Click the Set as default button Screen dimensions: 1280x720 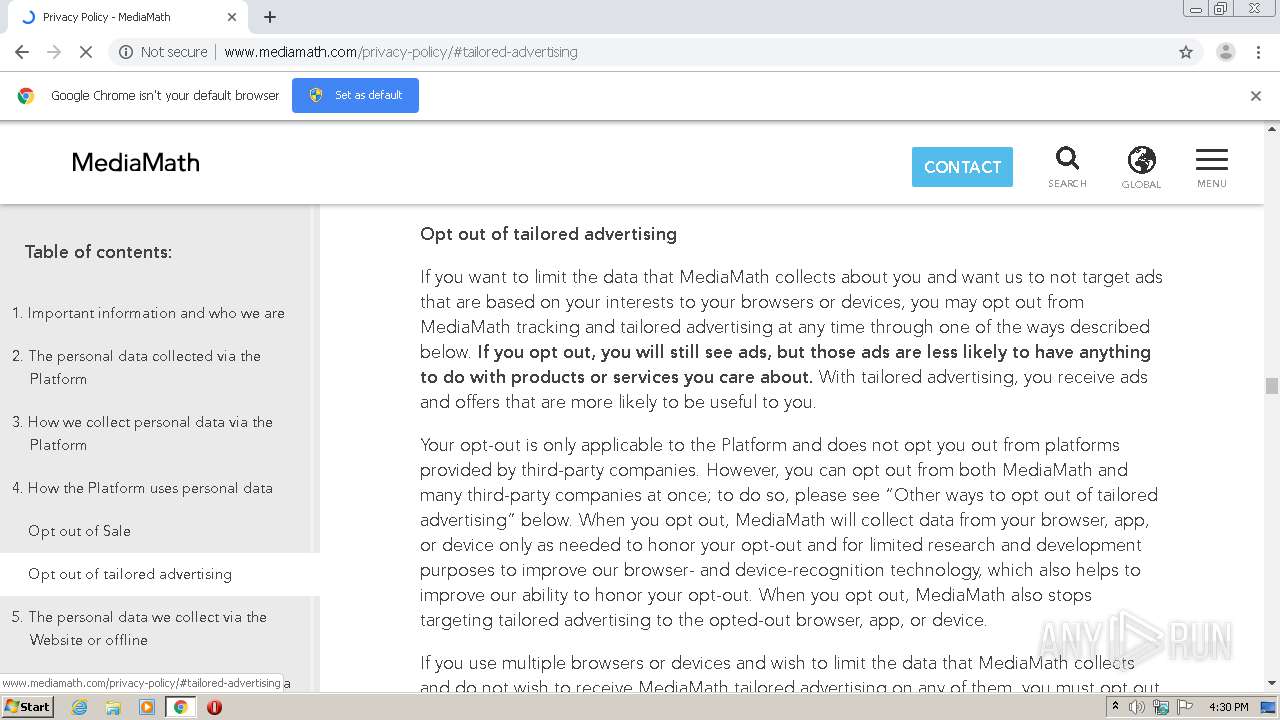[x=355, y=95]
